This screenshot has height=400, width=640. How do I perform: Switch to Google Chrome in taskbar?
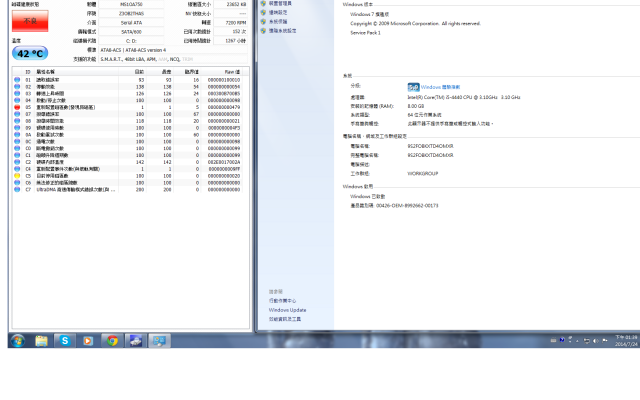112,340
